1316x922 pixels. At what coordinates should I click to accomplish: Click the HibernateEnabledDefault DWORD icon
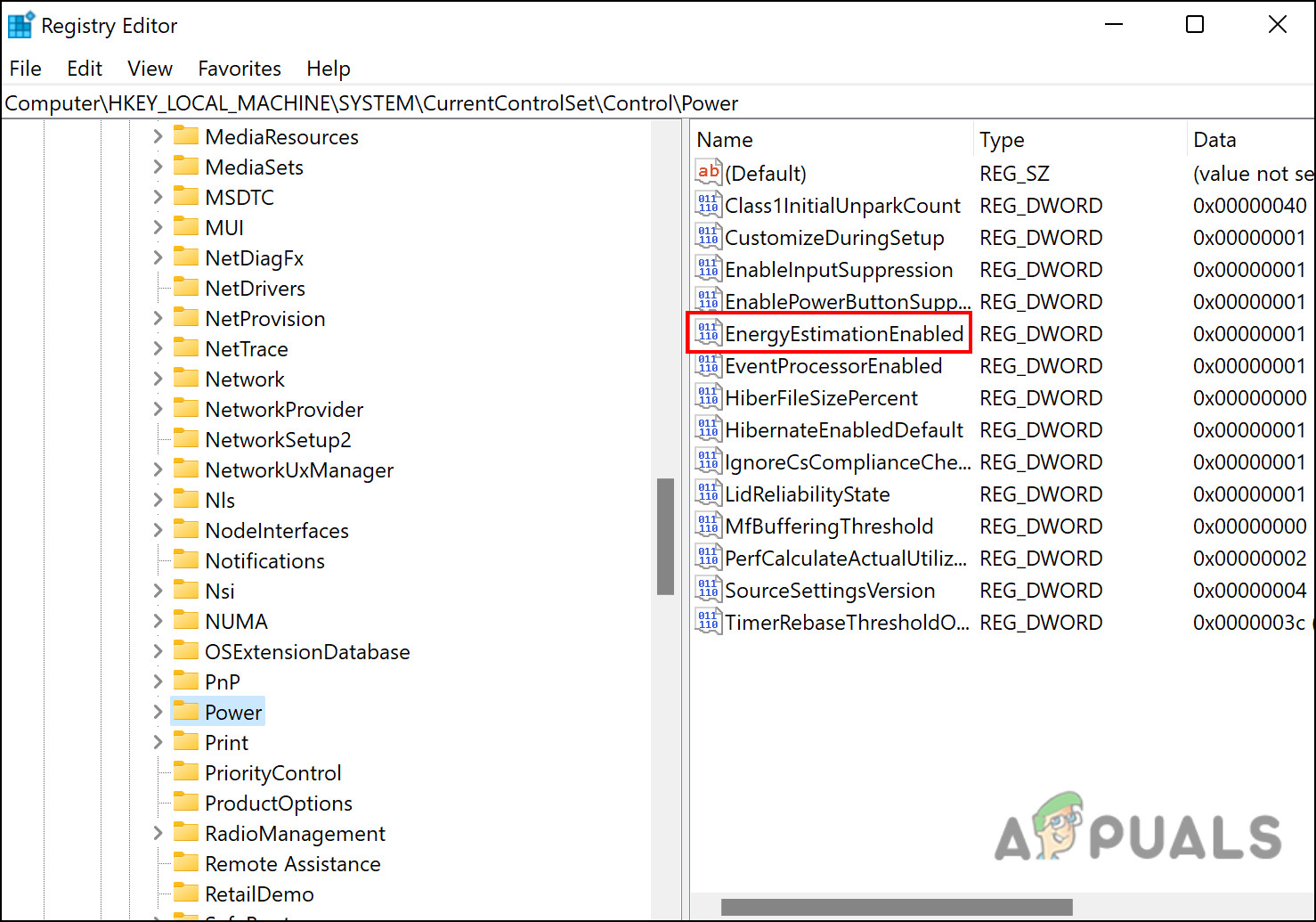pos(709,429)
